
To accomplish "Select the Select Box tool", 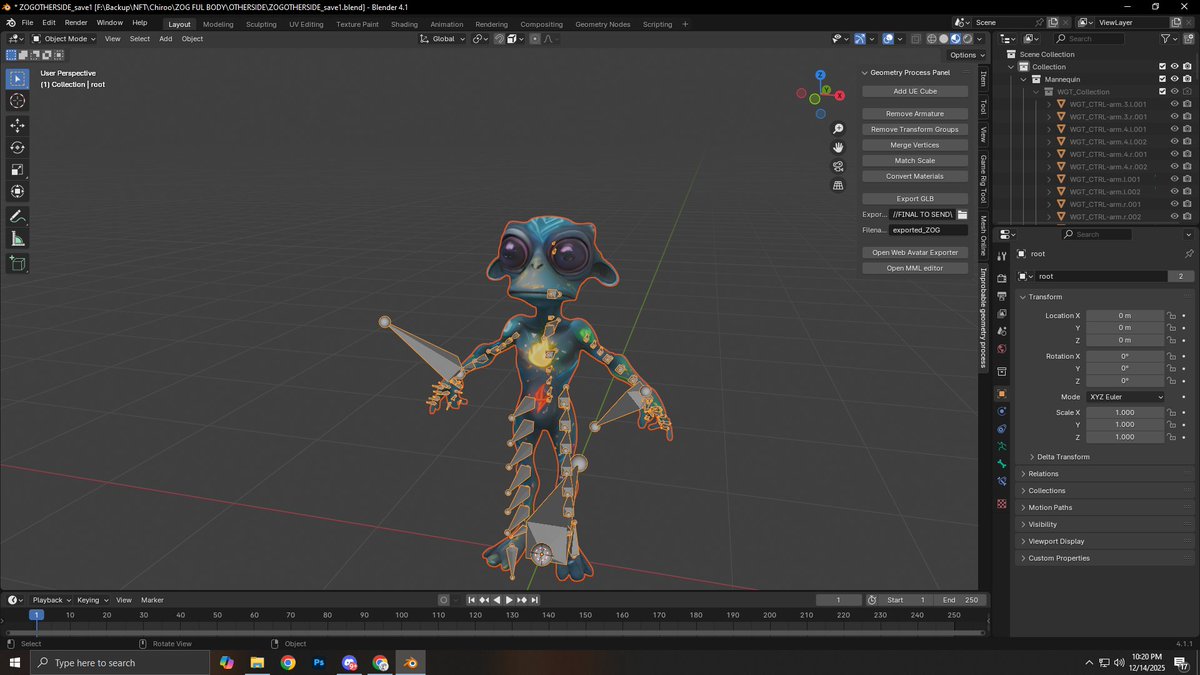I will (x=18, y=79).
